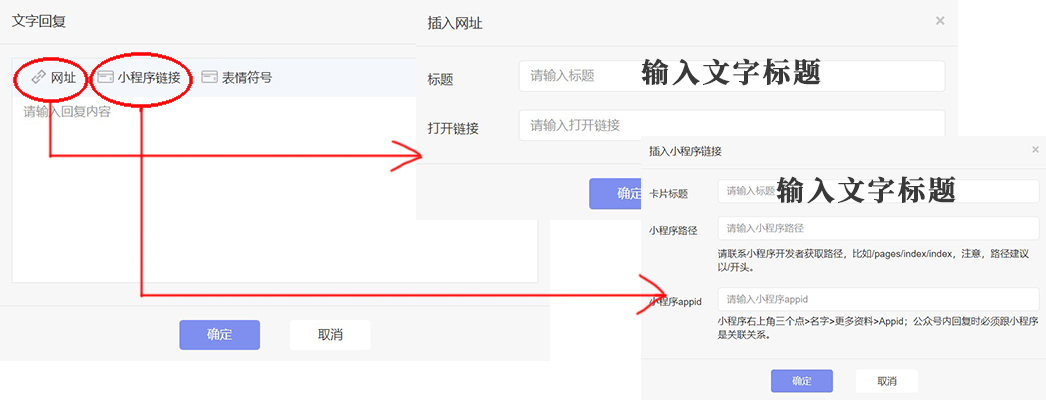Close the 插入网址 dialog
The width and height of the screenshot is (1046, 400).
(940, 21)
